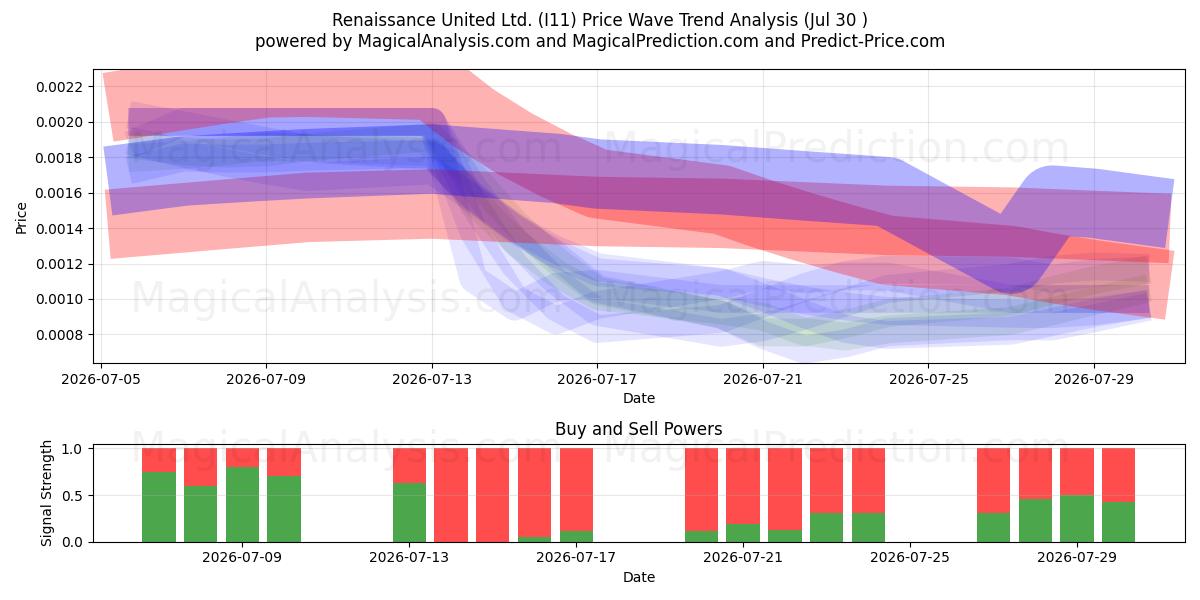
Task: Click the red sell segment of the 2026-07-21 bar
Action: [743, 486]
